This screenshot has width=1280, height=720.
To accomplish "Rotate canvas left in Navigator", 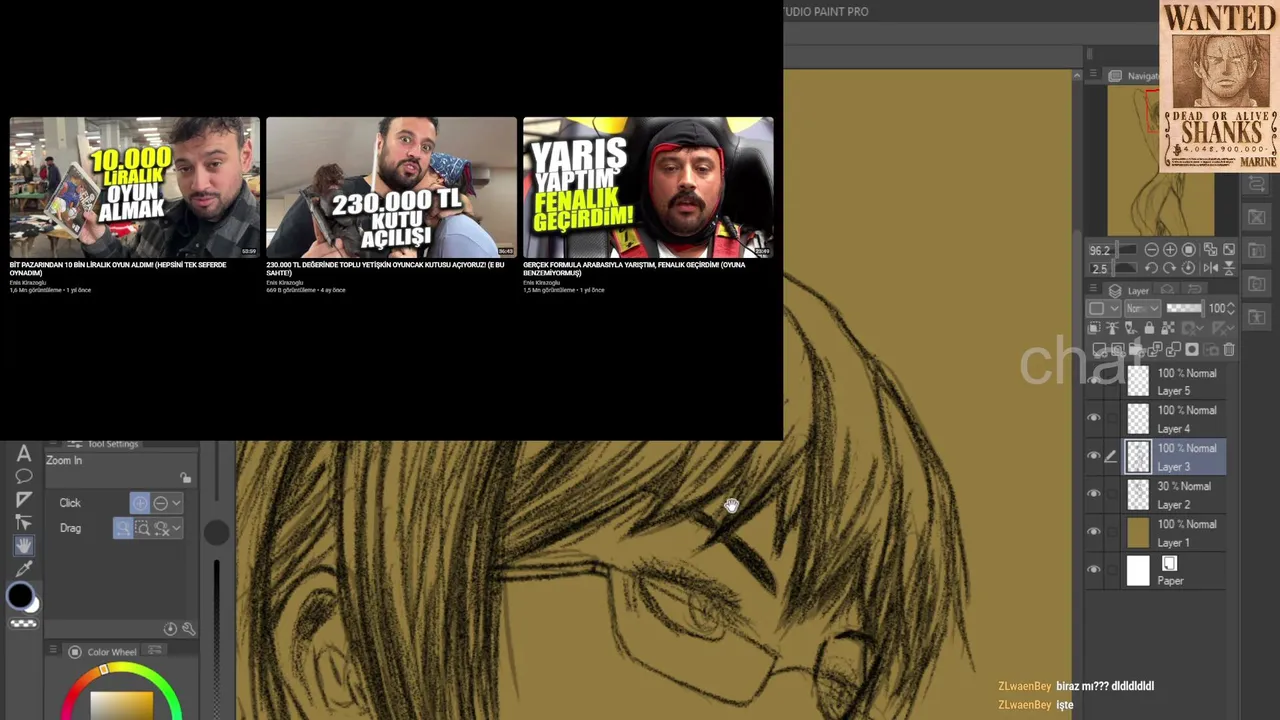I will [1152, 268].
